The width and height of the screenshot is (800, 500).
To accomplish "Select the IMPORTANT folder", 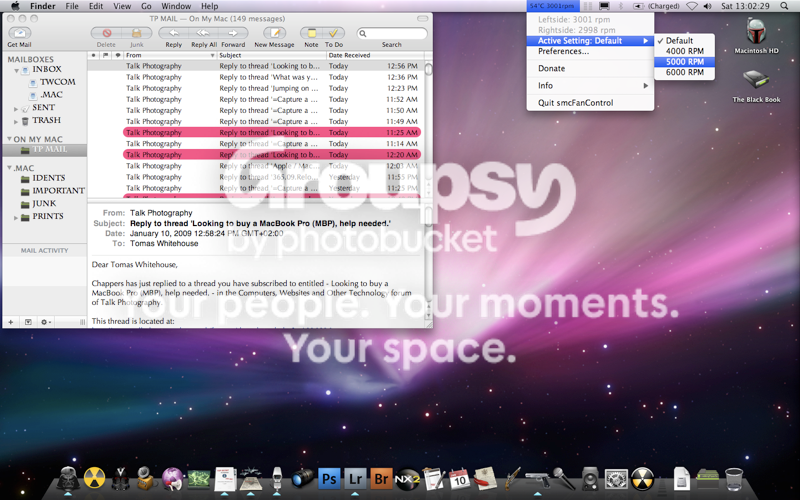I will tap(58, 190).
